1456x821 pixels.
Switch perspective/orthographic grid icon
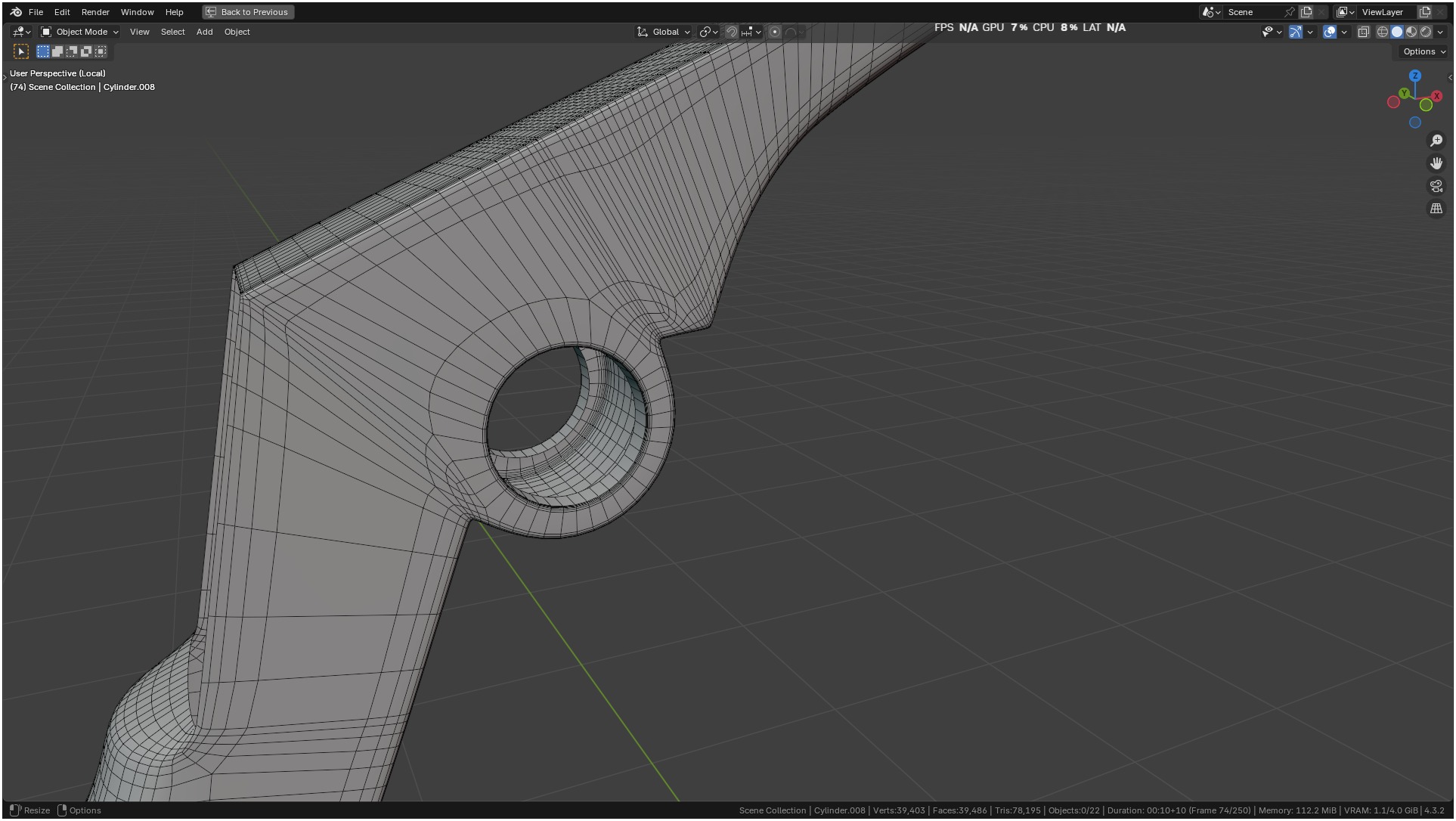point(1436,209)
